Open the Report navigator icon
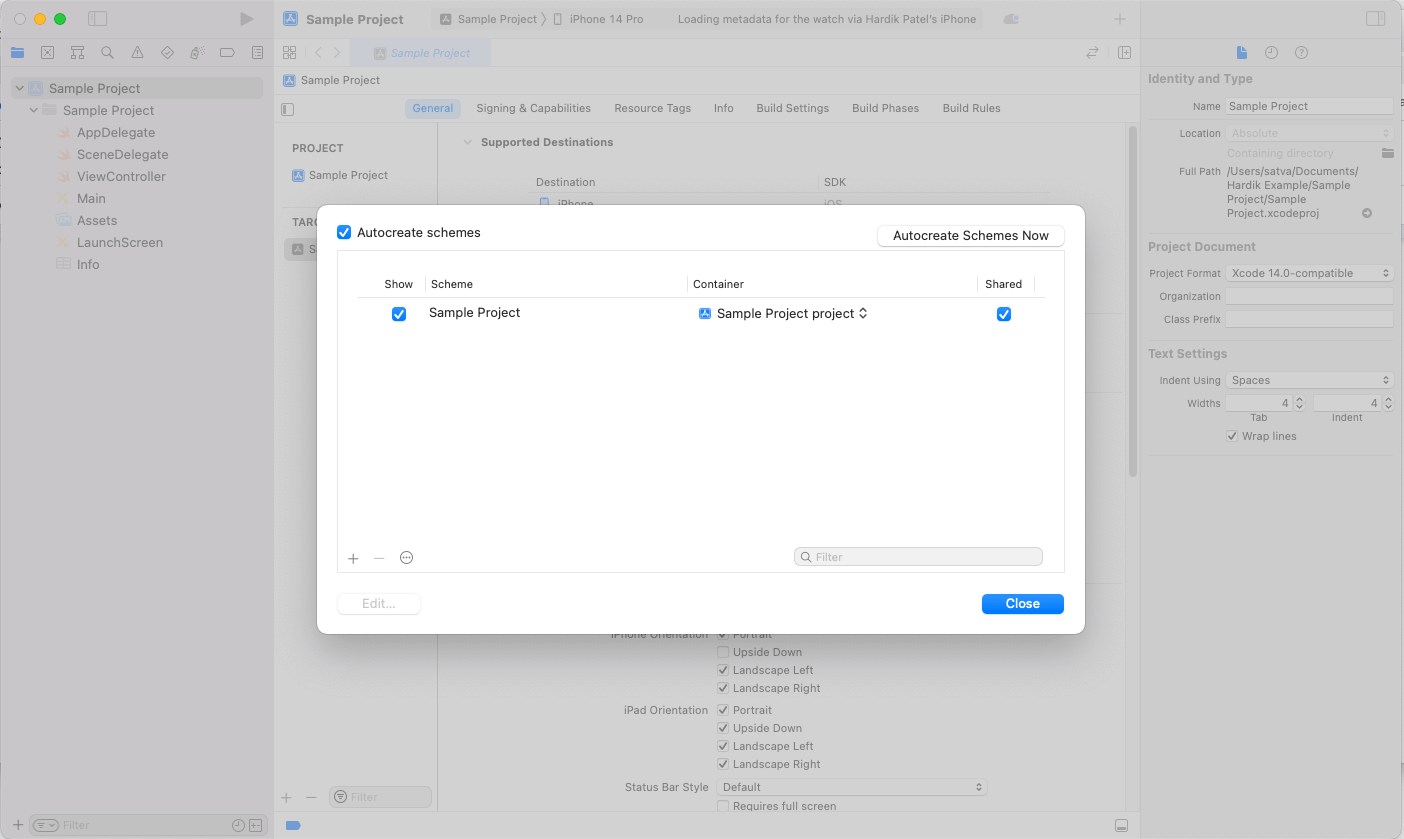This screenshot has width=1404, height=839. point(257,53)
